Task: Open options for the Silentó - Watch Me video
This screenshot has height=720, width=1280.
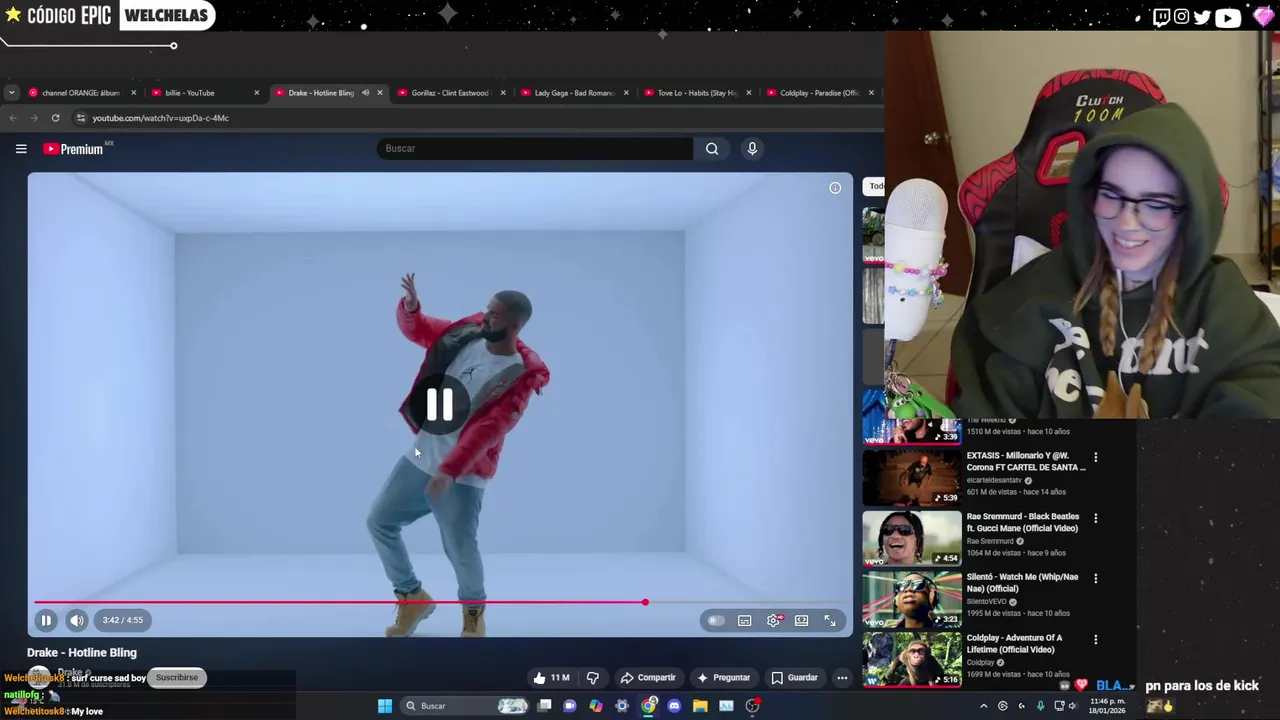Action: [1096, 578]
